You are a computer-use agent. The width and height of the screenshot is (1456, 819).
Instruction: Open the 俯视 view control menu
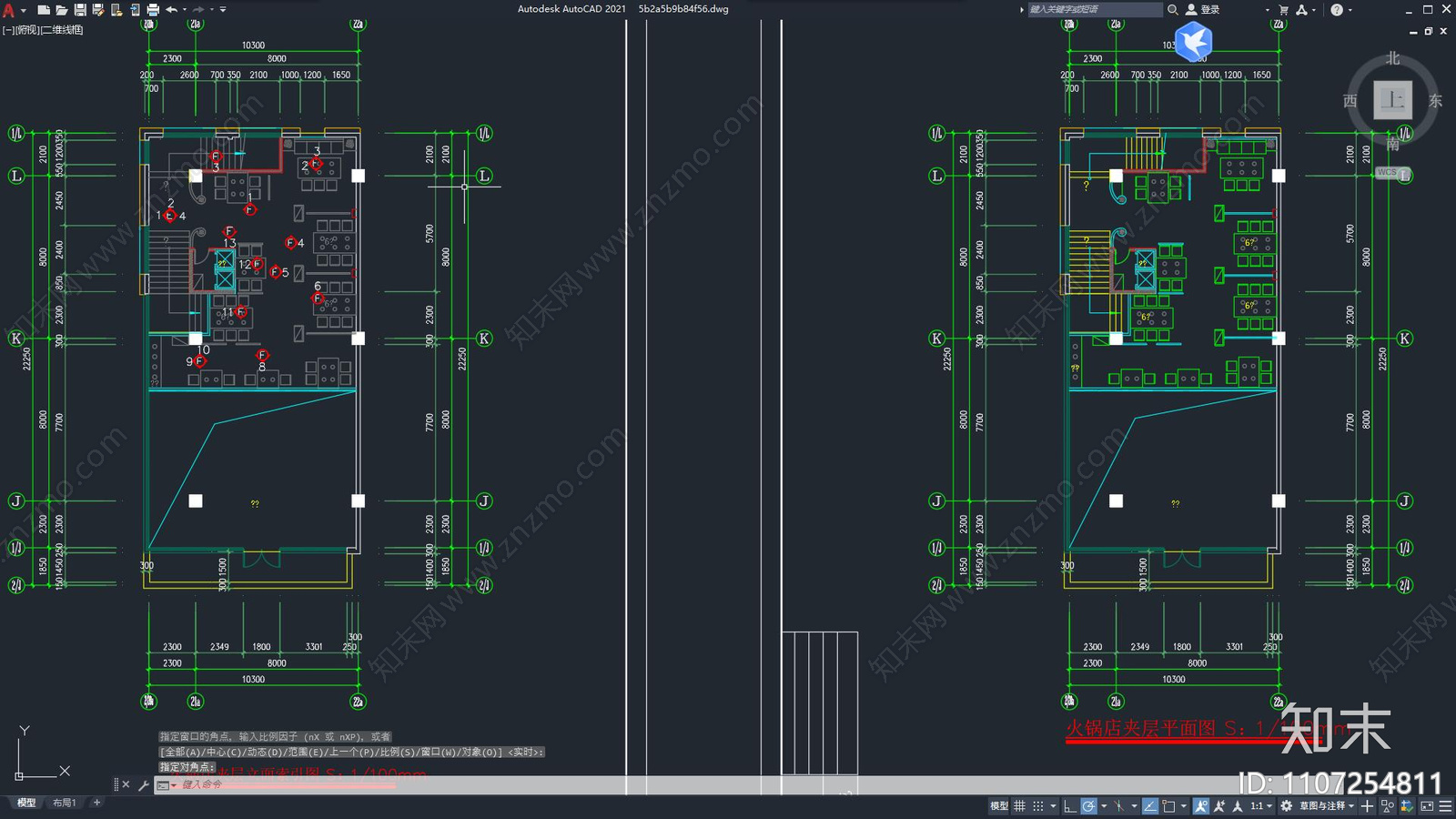pyautogui.click(x=26, y=30)
